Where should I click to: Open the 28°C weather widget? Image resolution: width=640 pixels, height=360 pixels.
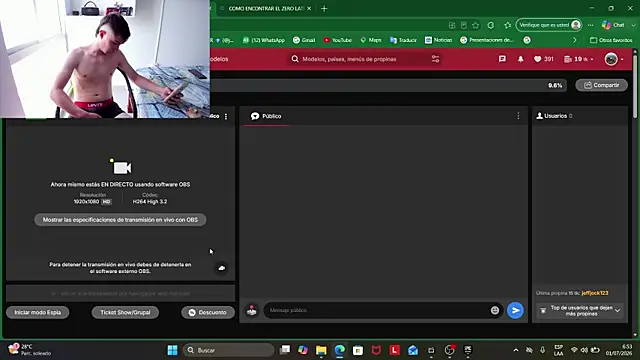coord(29,350)
